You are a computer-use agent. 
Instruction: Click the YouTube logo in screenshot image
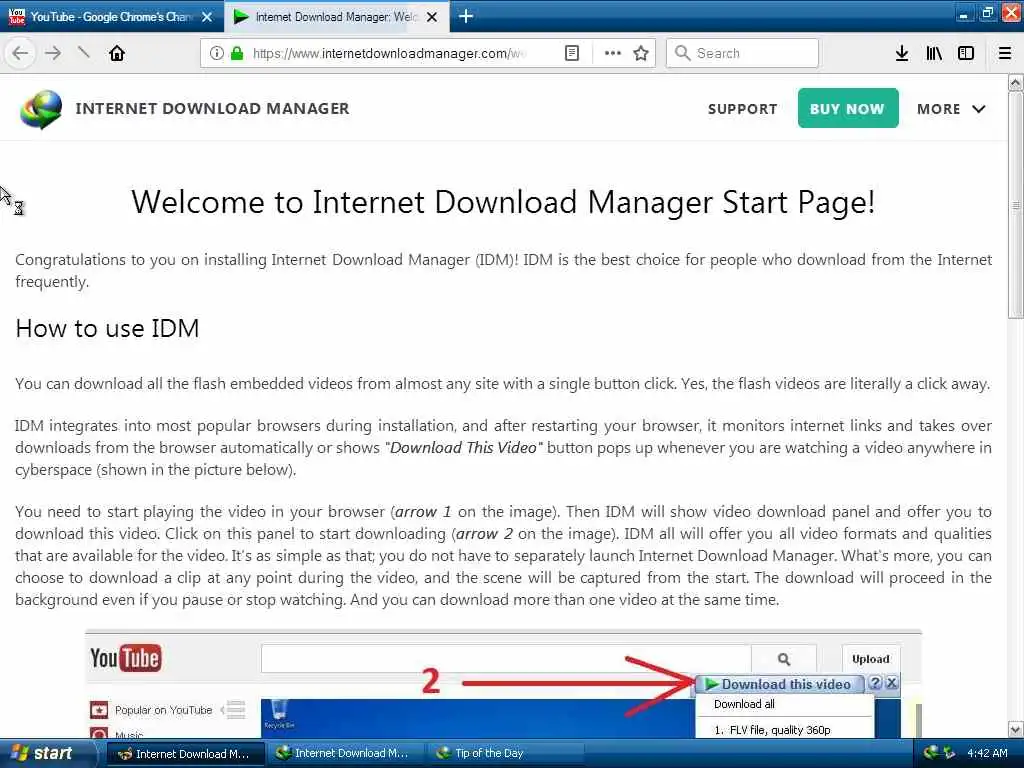[125, 658]
